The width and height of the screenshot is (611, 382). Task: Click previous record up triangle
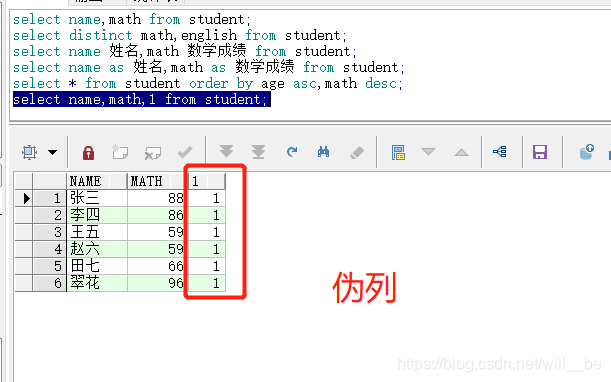pyautogui.click(x=461, y=152)
